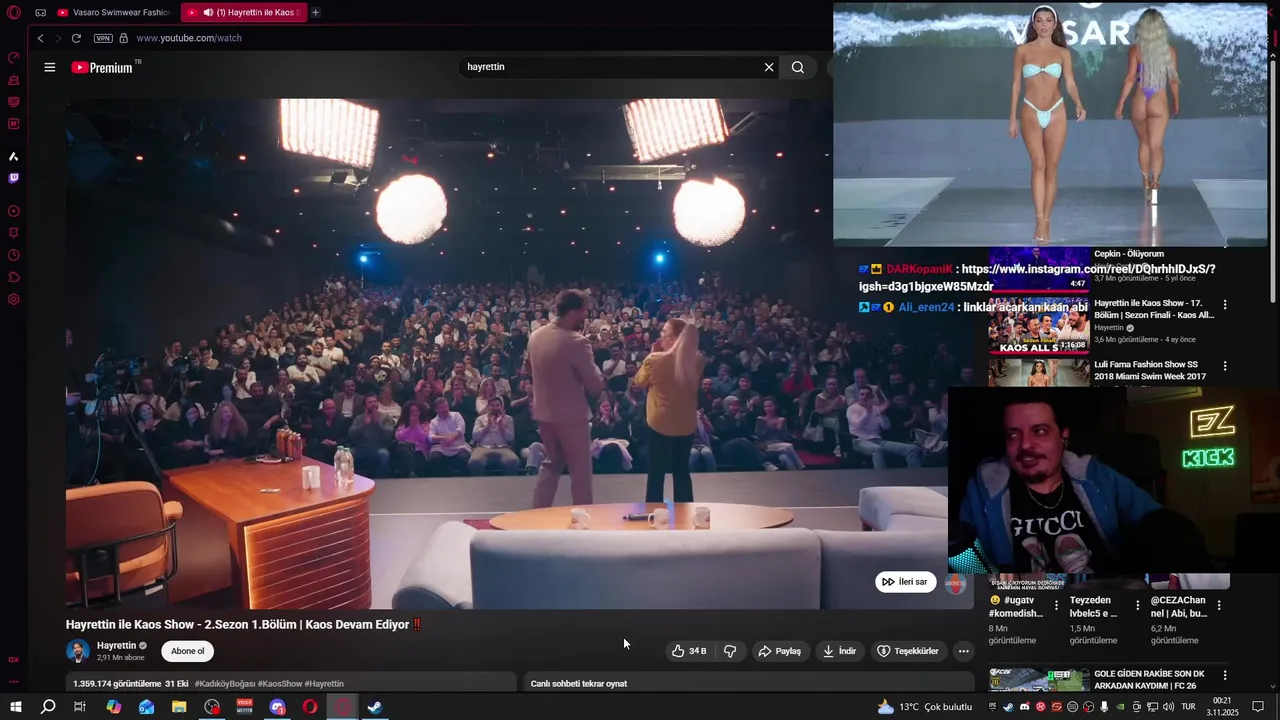Open NVIDIA tray icon

(x=1120, y=707)
